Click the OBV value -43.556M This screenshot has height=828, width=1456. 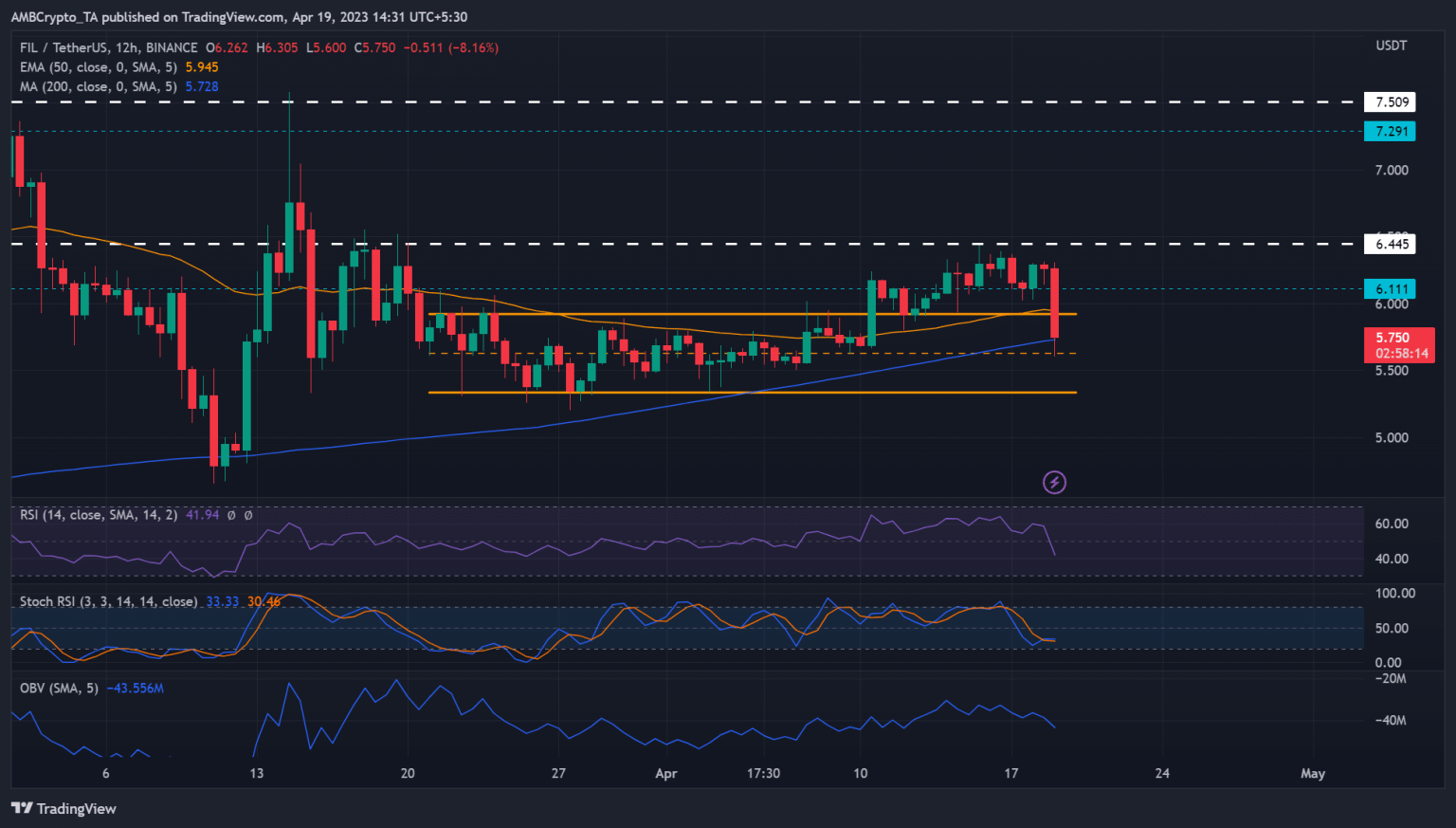coord(135,688)
